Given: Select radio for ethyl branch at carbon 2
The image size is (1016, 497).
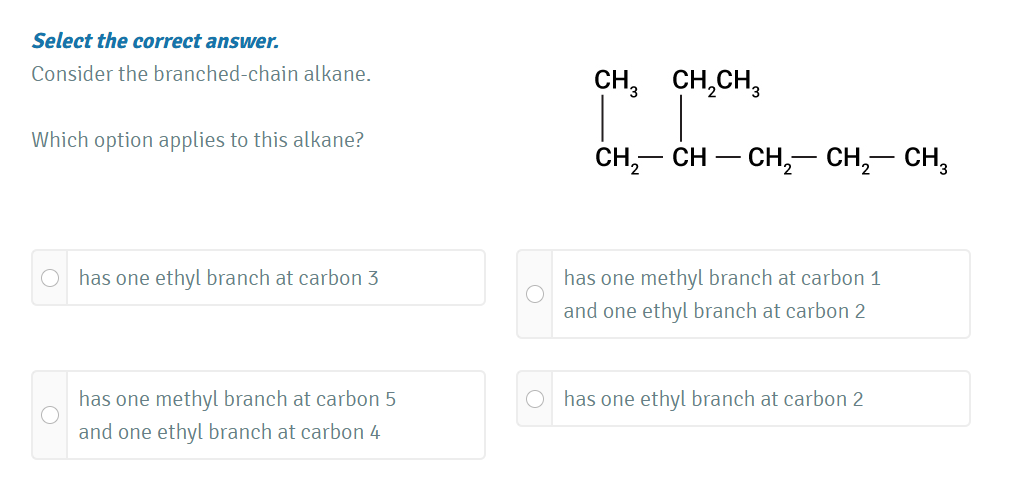Looking at the screenshot, I should (x=535, y=399).
